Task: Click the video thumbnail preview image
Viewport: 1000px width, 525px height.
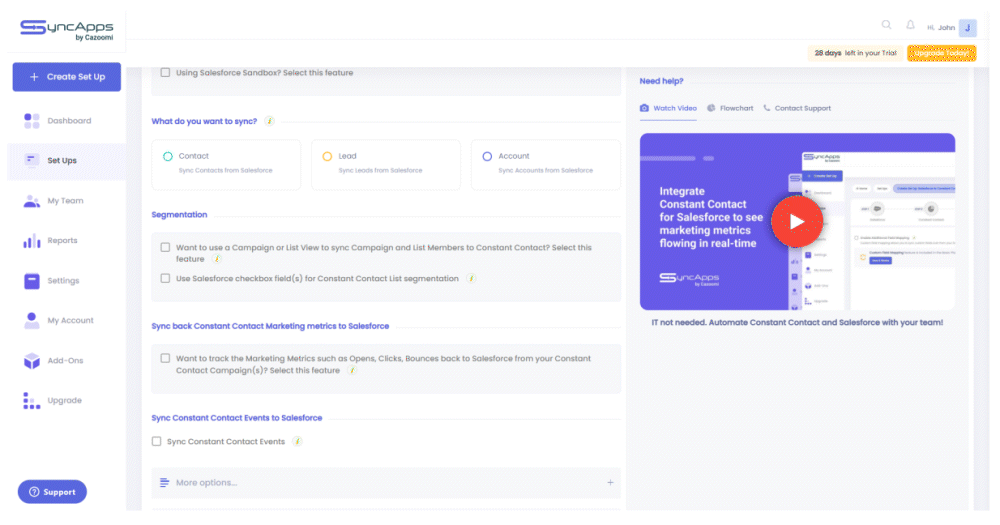Action: tap(797, 221)
